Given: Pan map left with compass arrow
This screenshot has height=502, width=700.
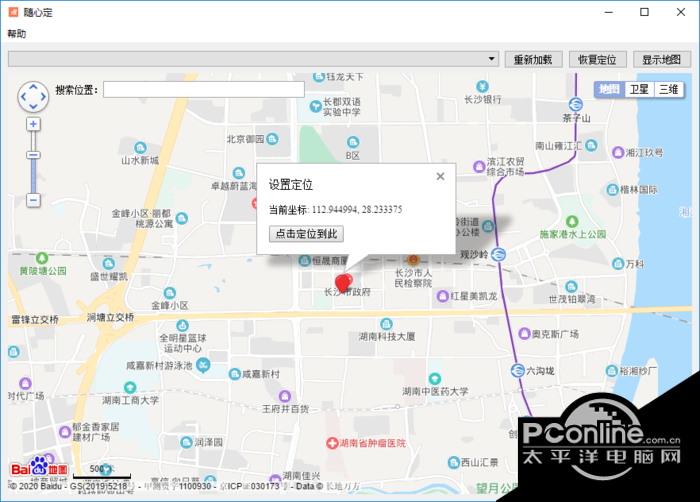Looking at the screenshot, I should pos(23,96).
